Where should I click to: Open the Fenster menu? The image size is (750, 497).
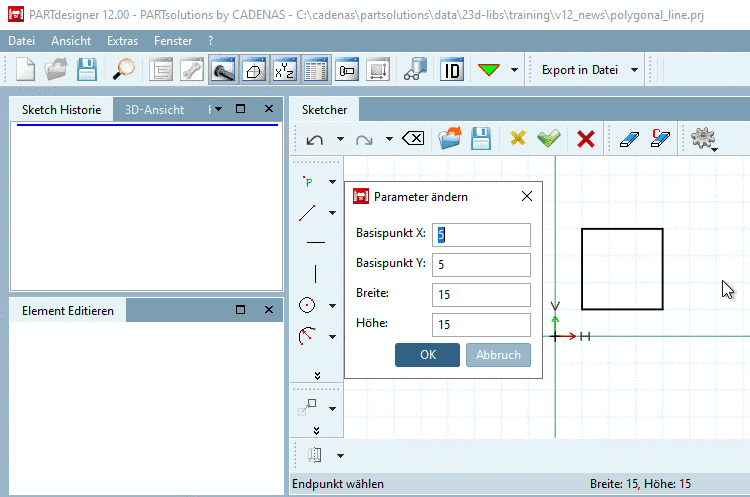click(x=173, y=41)
